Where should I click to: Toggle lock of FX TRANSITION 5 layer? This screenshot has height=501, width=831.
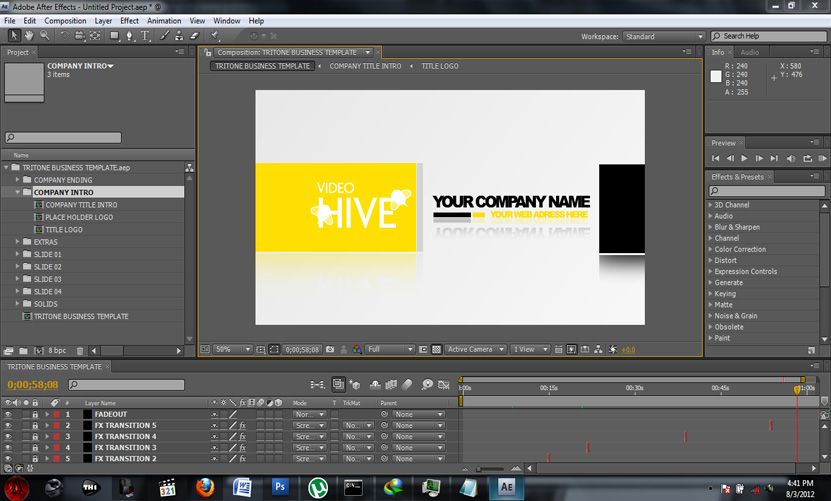(35, 425)
